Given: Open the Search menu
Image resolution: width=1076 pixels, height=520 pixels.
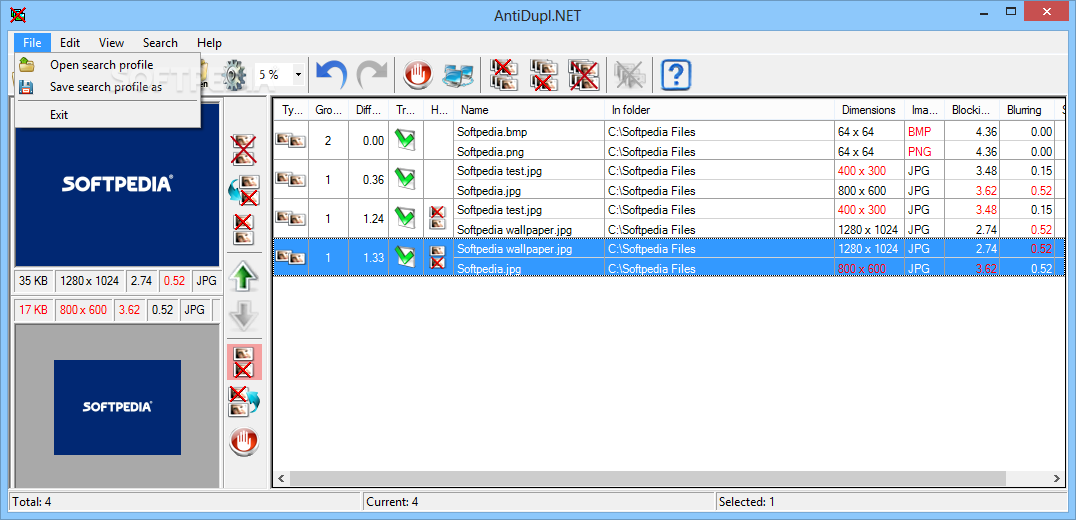Looking at the screenshot, I should (160, 43).
